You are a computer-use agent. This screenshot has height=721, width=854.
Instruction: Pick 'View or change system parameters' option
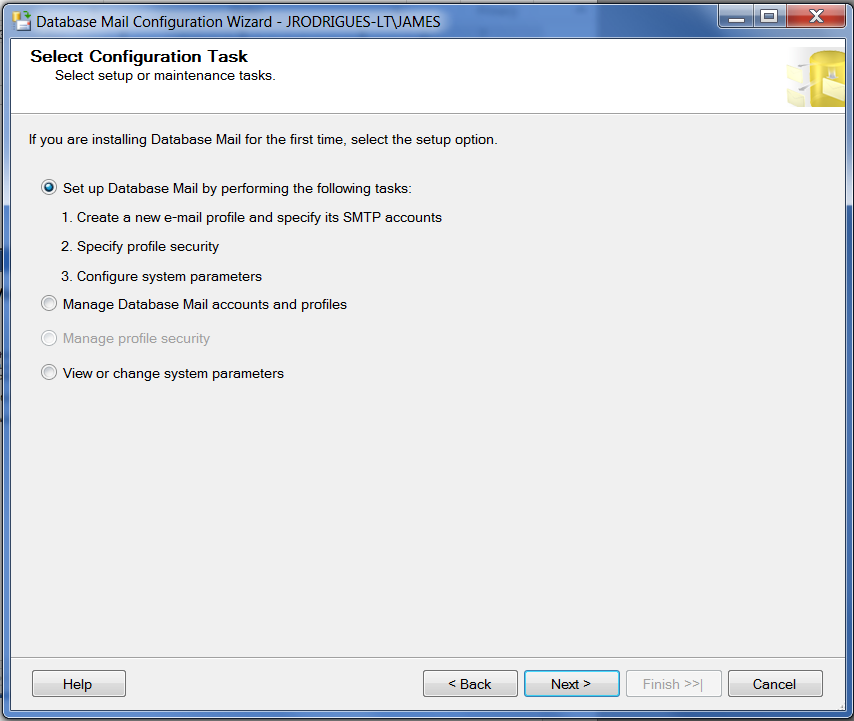coord(49,373)
